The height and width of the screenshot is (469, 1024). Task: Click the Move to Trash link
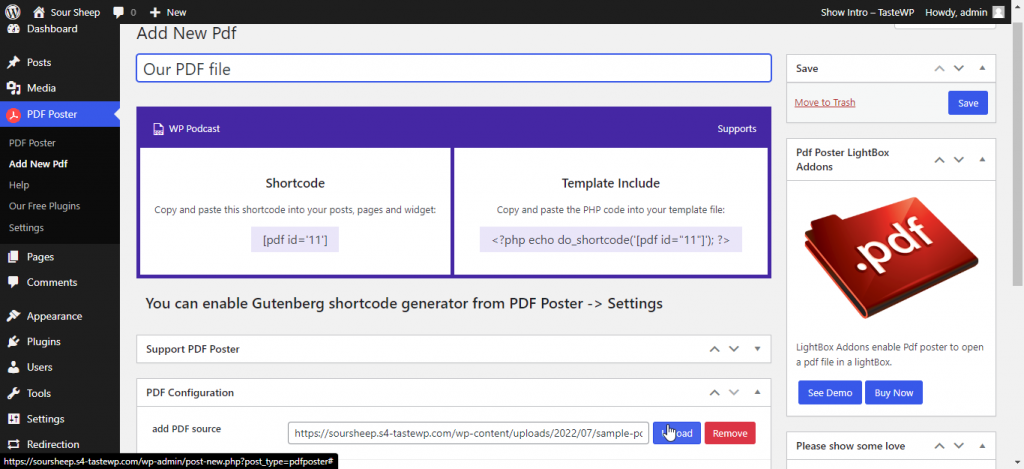point(825,103)
